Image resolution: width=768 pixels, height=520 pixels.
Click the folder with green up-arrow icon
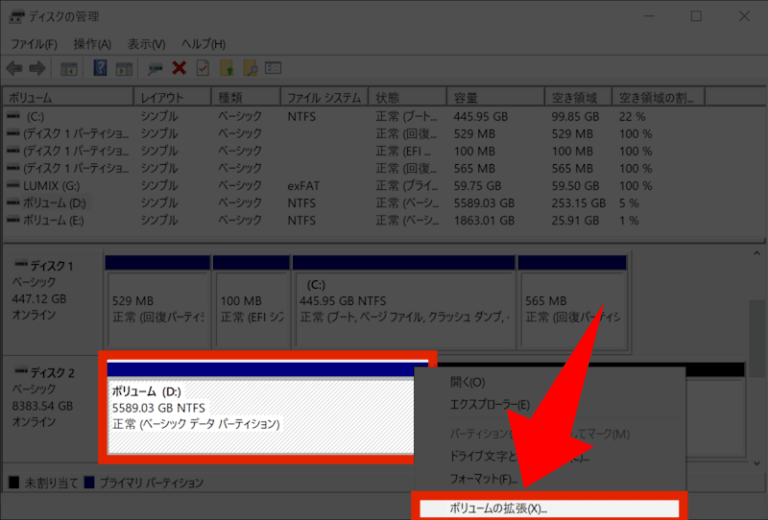(x=227, y=68)
